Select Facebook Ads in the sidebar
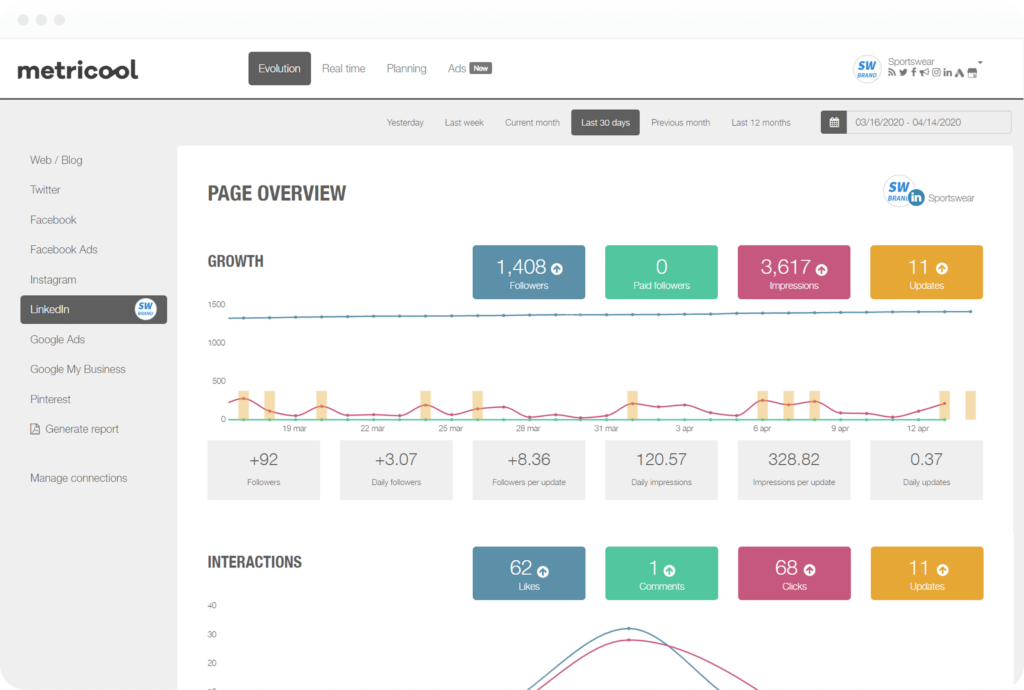Screen dimensions: 1024x690 (x=64, y=250)
